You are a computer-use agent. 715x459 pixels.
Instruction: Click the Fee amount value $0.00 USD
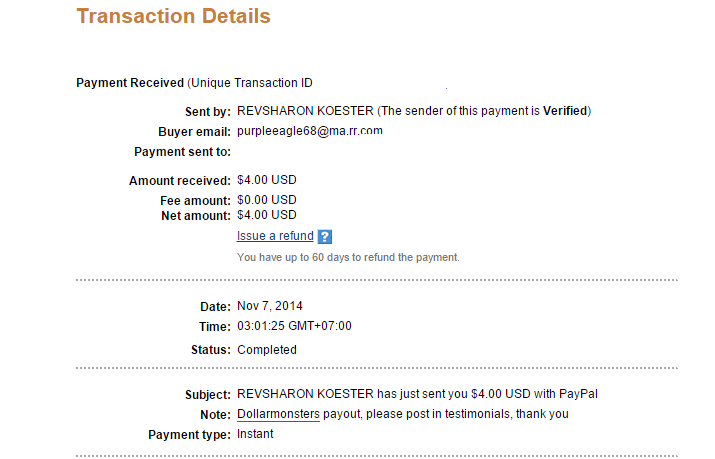266,200
